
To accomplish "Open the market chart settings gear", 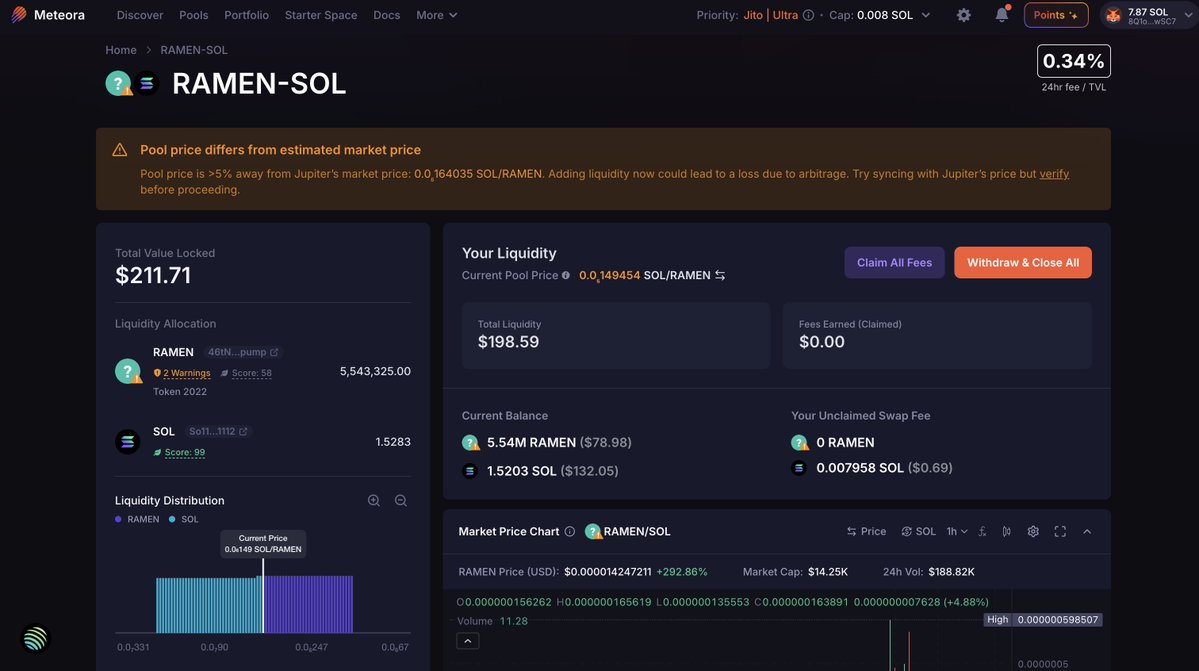I will click(1033, 531).
